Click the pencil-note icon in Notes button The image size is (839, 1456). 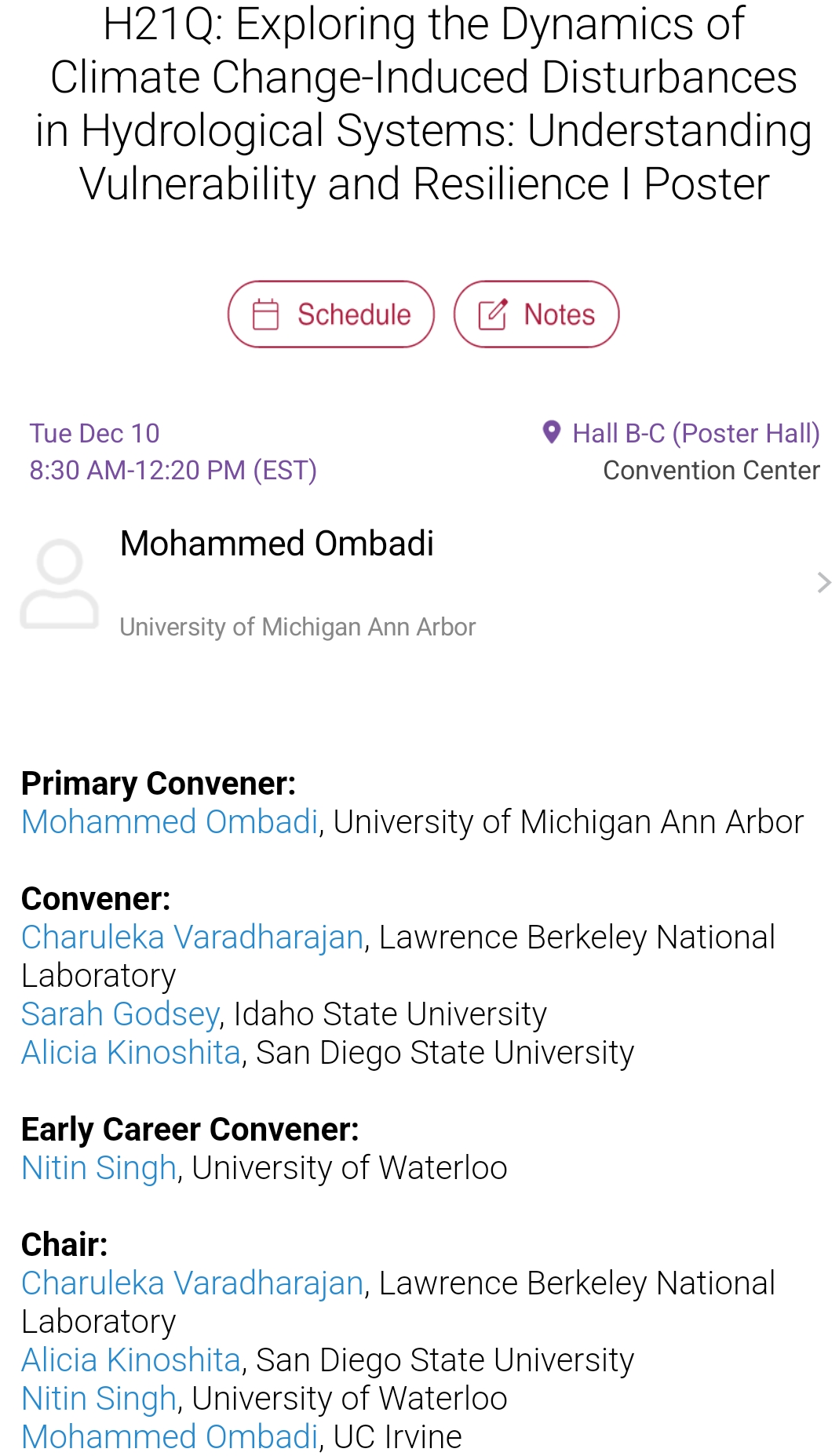point(492,315)
